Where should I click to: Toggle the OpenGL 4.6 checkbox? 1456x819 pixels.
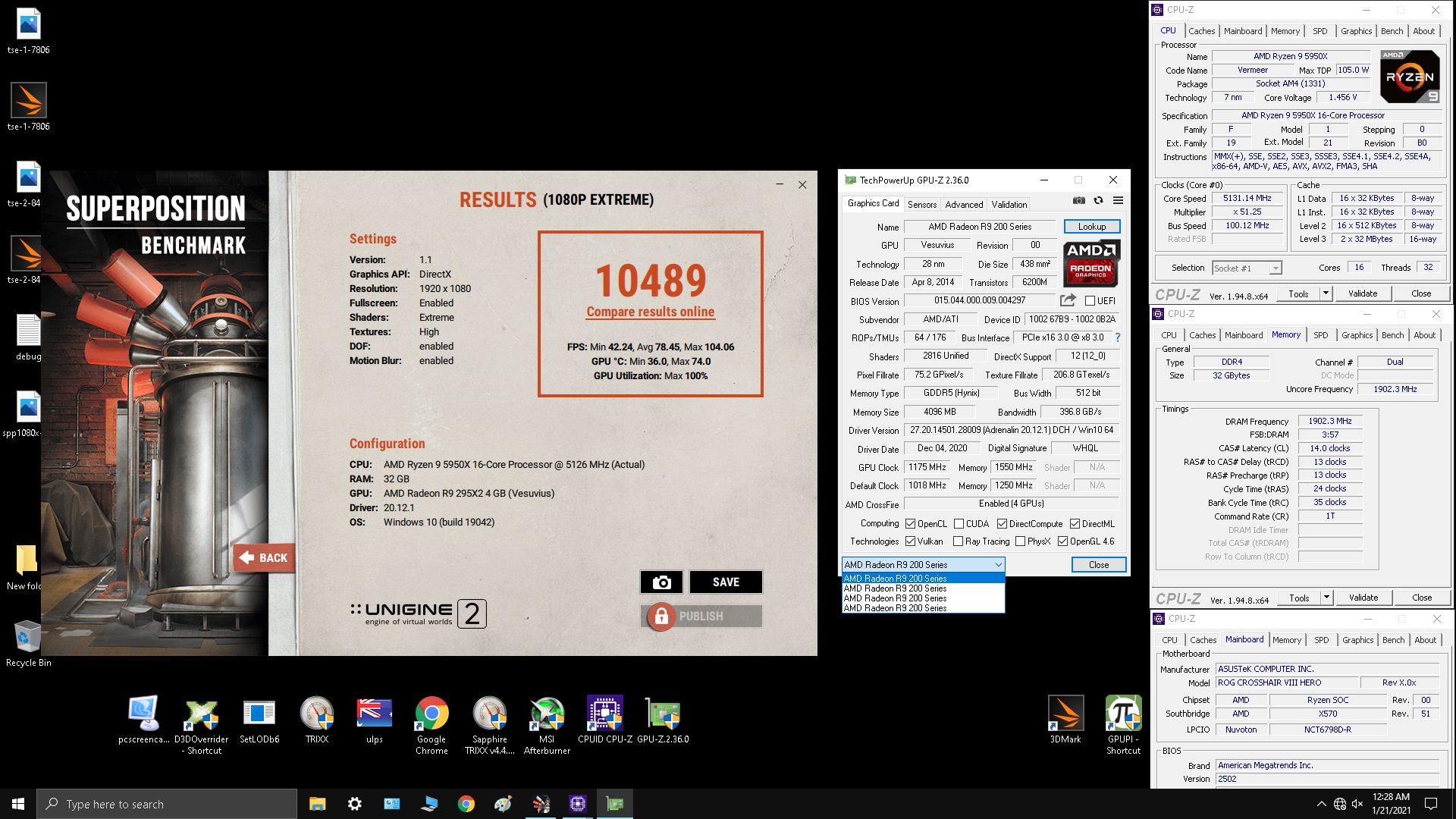[x=1062, y=541]
